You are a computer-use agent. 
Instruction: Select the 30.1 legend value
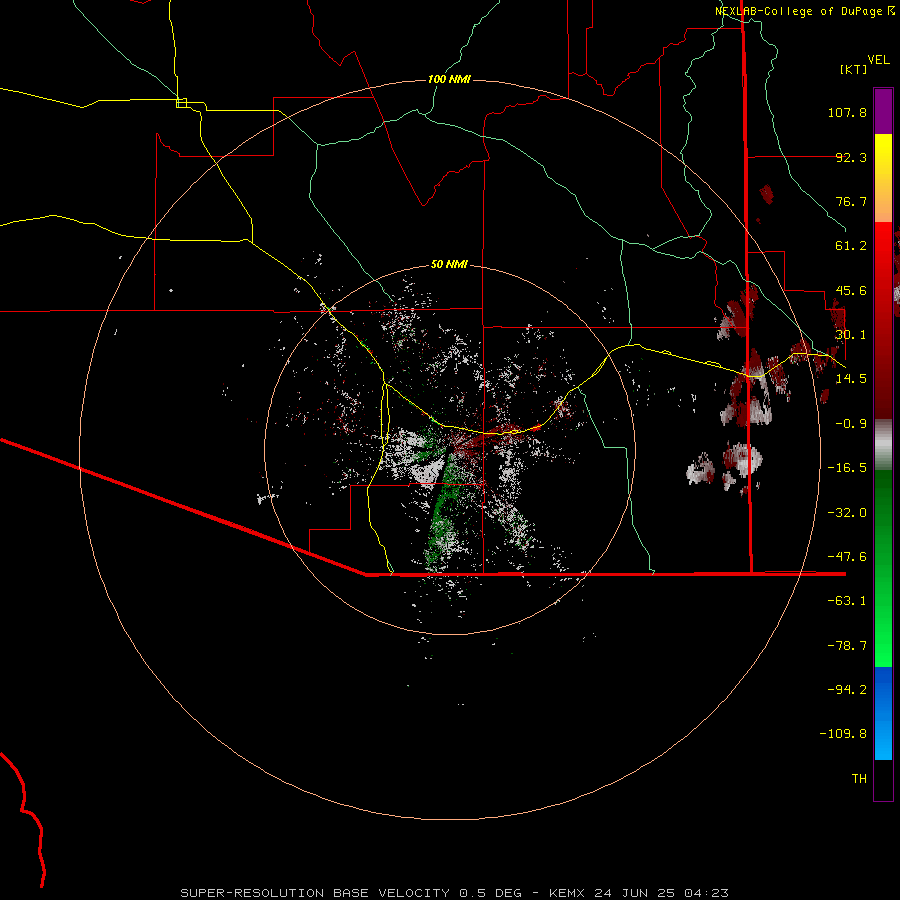pyautogui.click(x=851, y=335)
